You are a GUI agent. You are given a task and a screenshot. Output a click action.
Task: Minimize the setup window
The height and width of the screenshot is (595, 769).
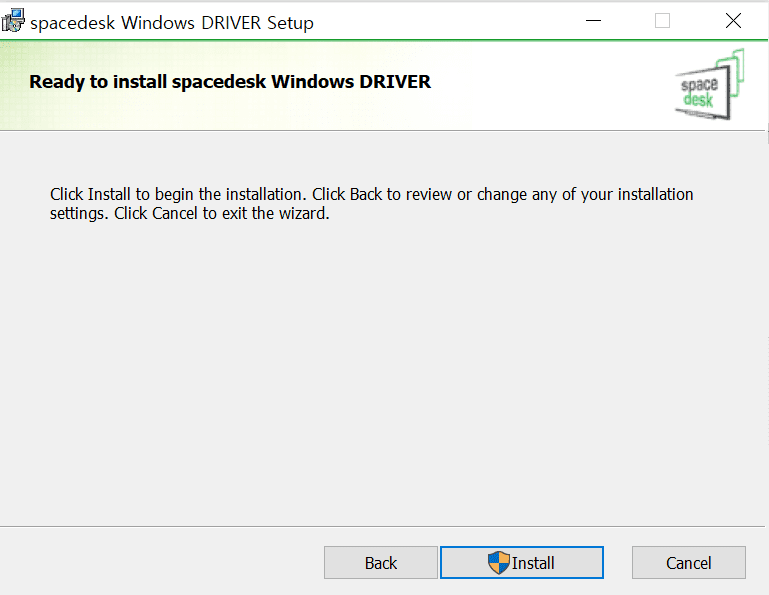coord(593,21)
